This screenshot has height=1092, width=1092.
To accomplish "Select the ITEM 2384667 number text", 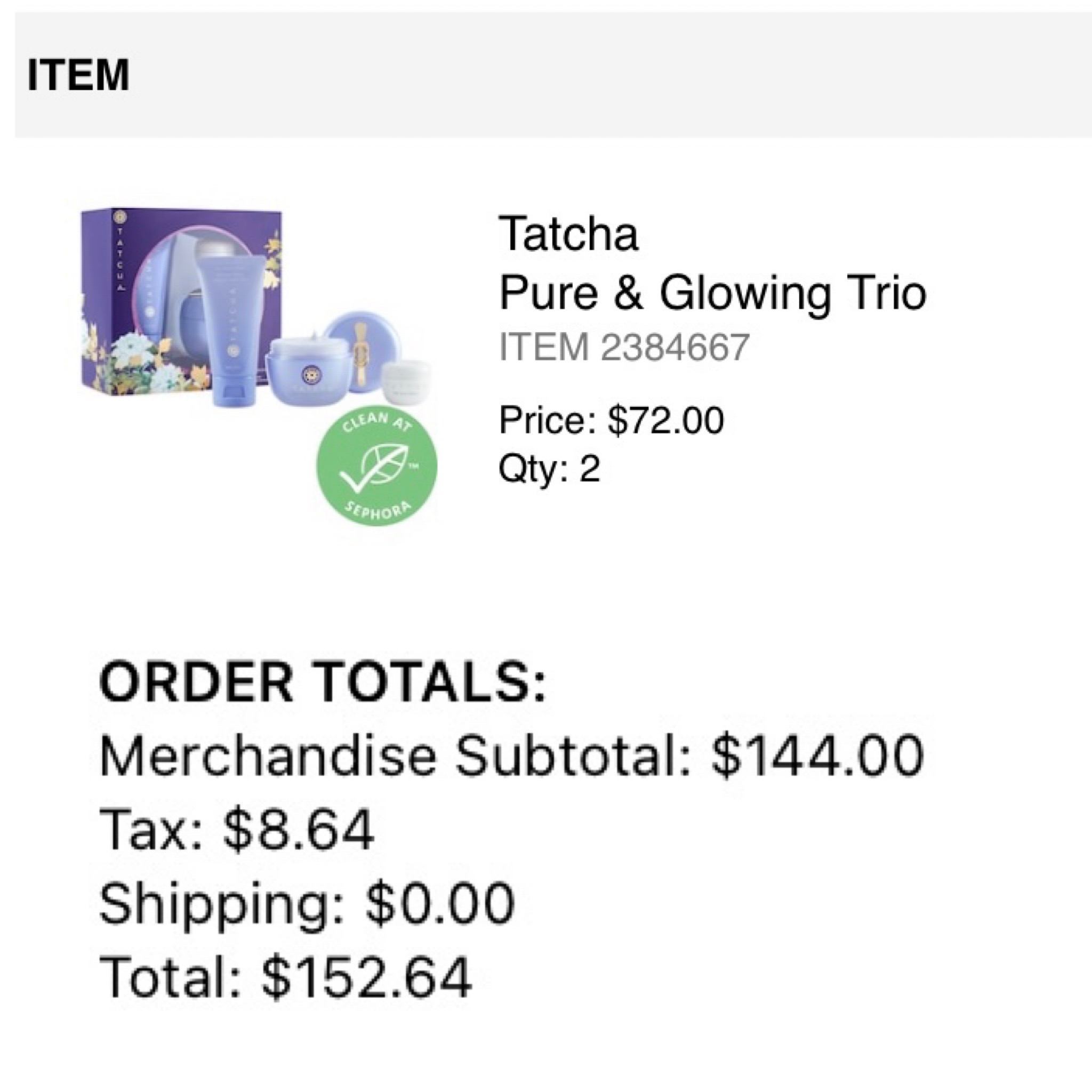I will [624, 346].
